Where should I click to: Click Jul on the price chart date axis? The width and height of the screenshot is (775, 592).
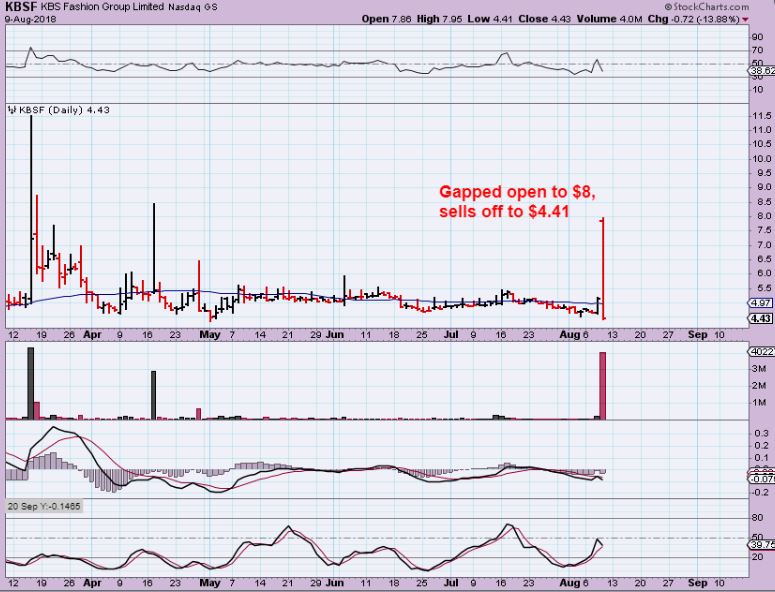(x=450, y=335)
